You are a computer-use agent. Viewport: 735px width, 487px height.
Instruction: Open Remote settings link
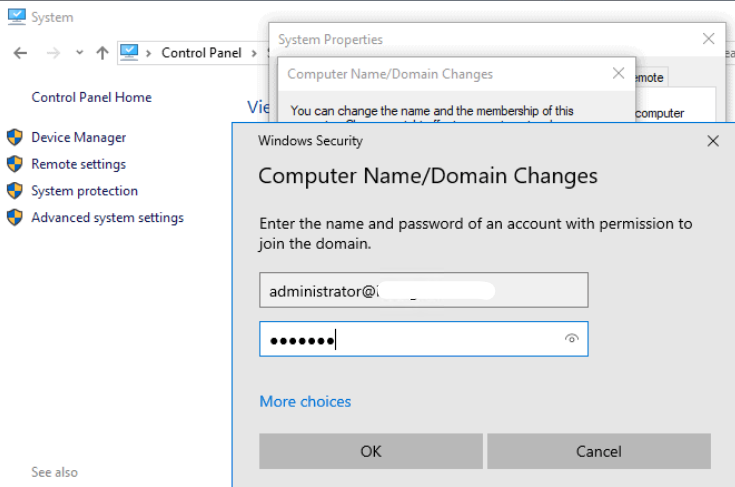point(78,164)
